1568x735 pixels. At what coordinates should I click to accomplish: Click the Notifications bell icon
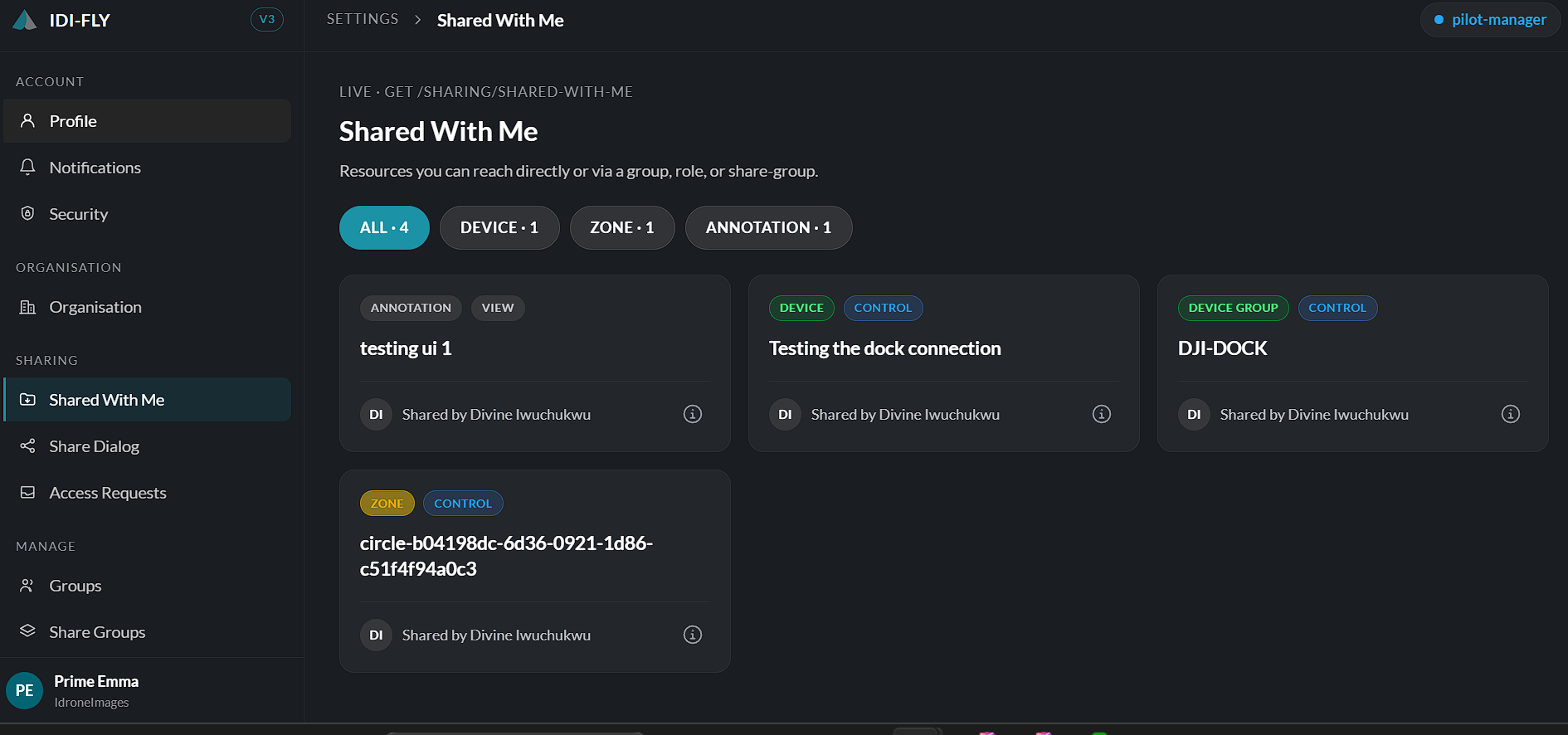click(x=27, y=167)
